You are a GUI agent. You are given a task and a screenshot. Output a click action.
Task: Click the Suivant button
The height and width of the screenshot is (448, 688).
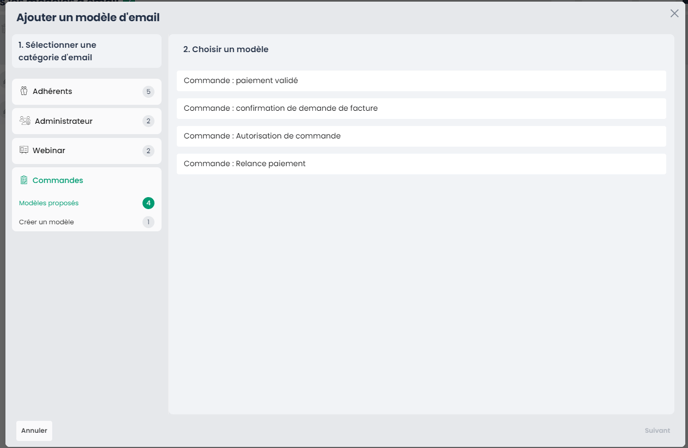pyautogui.click(x=657, y=430)
